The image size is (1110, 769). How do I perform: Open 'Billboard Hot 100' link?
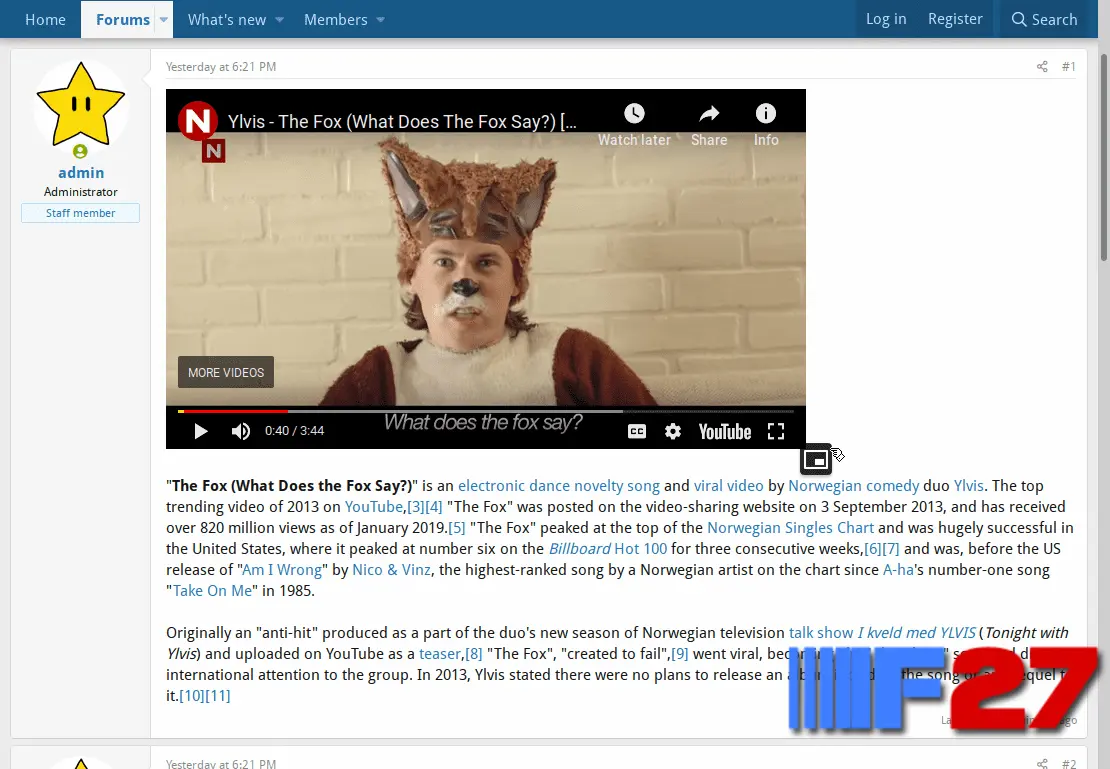[608, 549]
